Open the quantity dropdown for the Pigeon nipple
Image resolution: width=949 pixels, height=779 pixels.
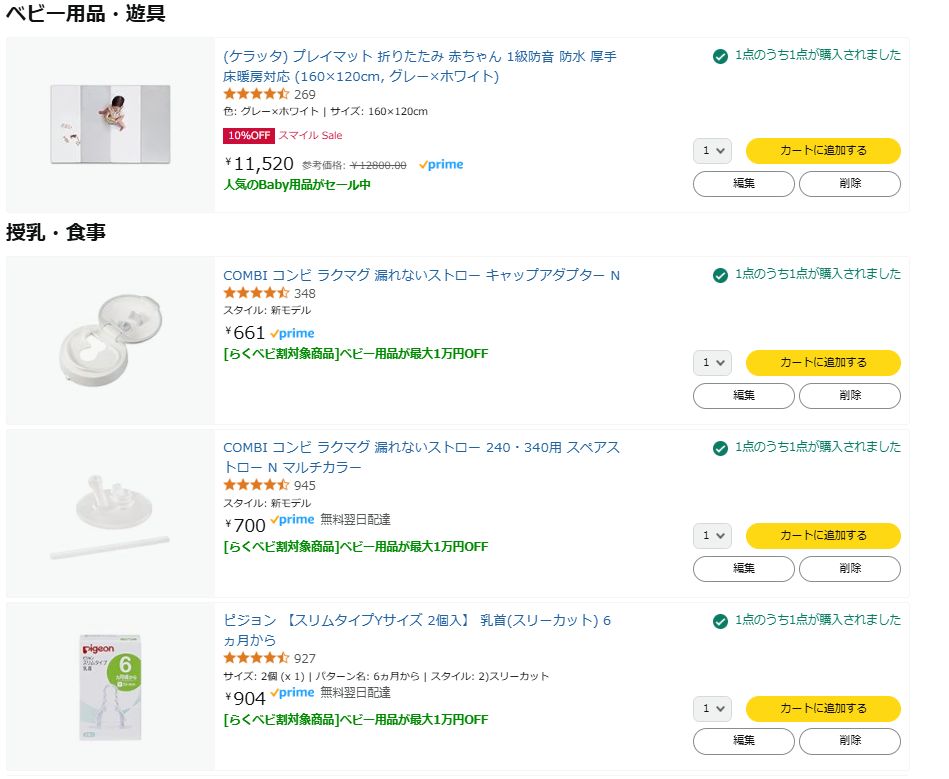(x=712, y=709)
